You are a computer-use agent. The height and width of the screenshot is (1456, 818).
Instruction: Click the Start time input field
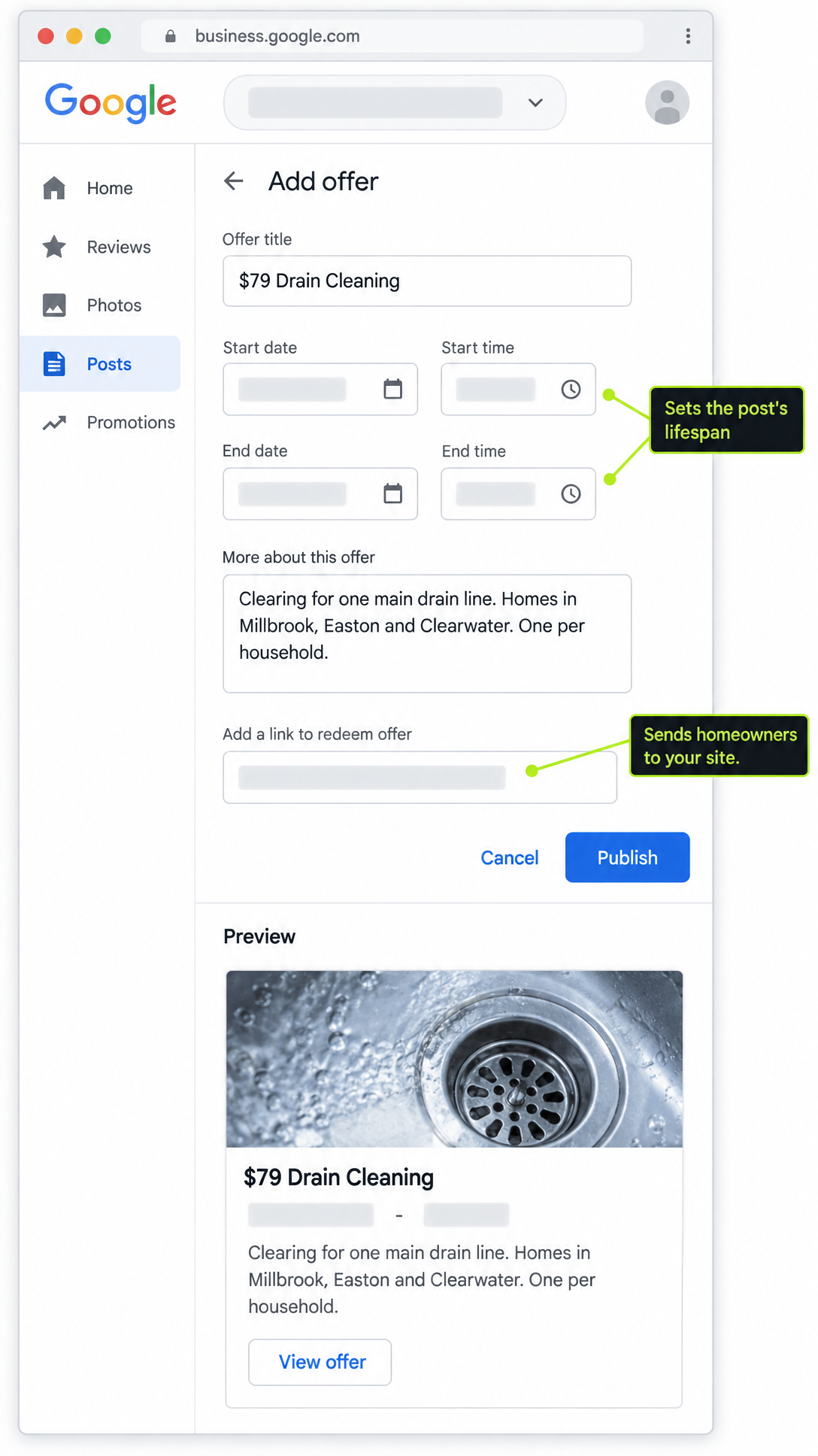(518, 390)
